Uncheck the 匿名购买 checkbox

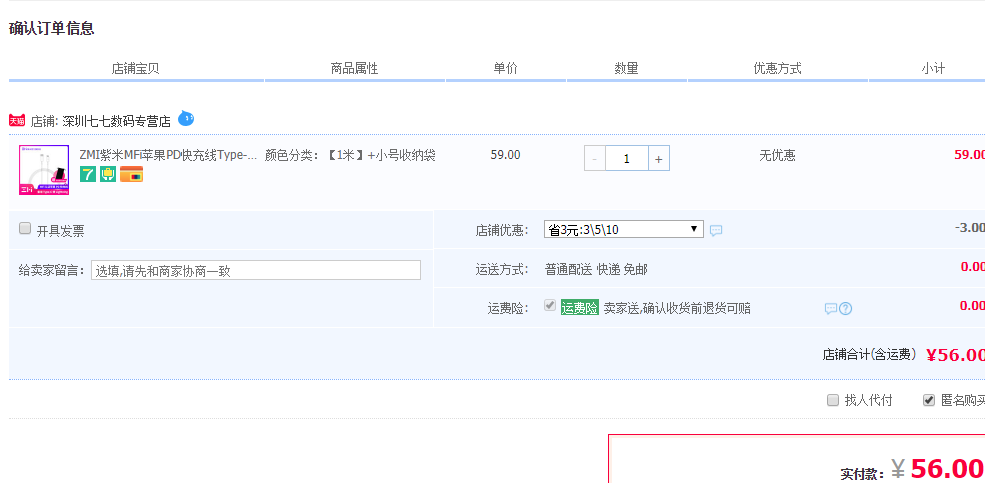[929, 400]
